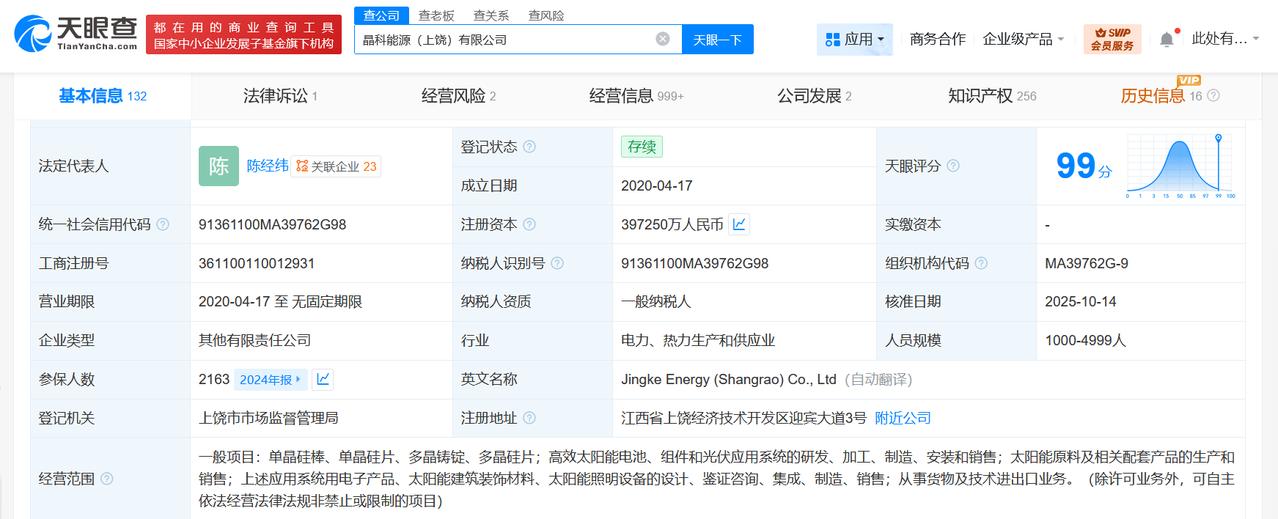The image size is (1278, 519).
Task: Click organization code MA39762G-9
Action: click(1086, 264)
